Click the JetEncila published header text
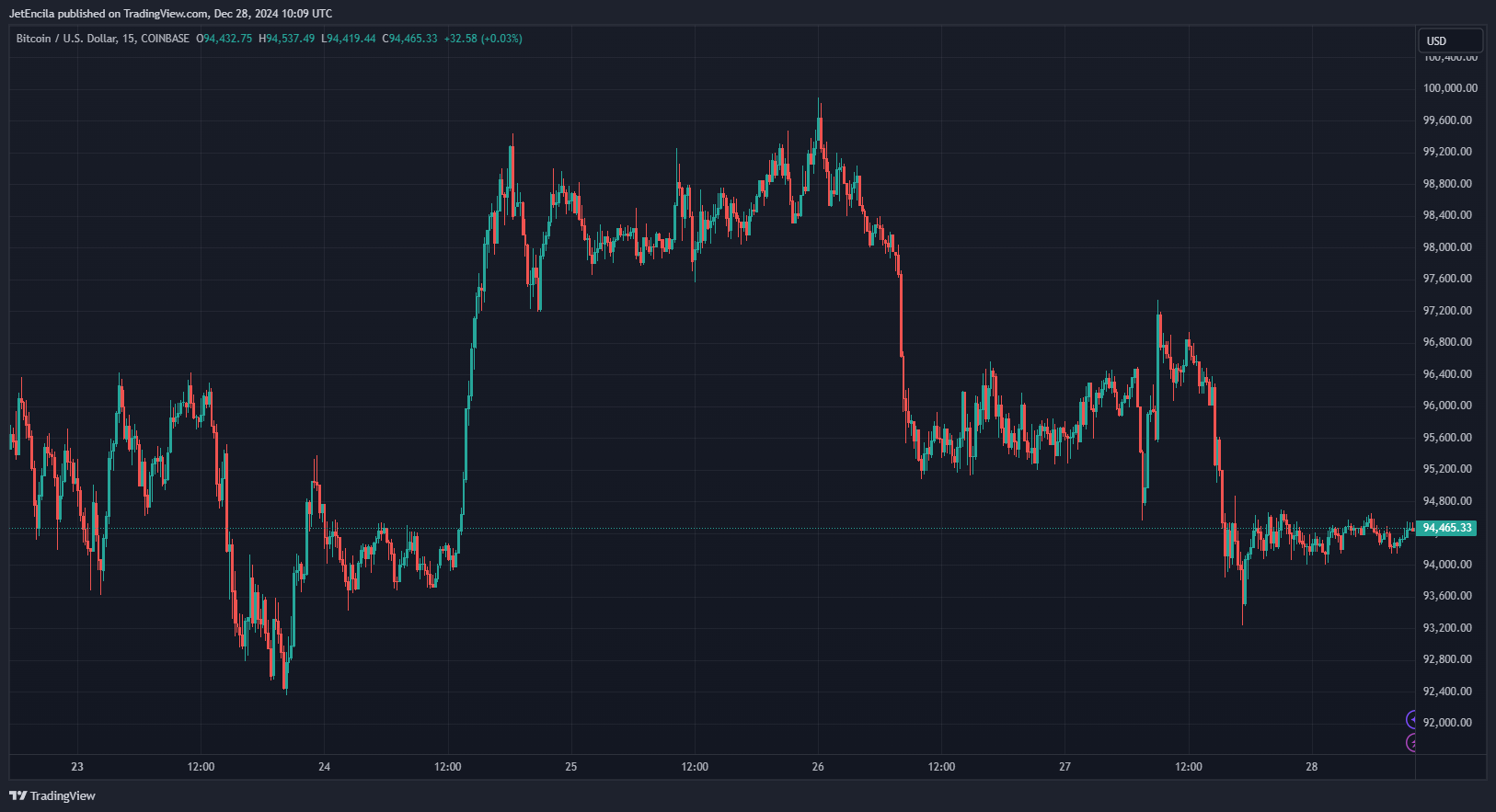 pyautogui.click(x=170, y=14)
